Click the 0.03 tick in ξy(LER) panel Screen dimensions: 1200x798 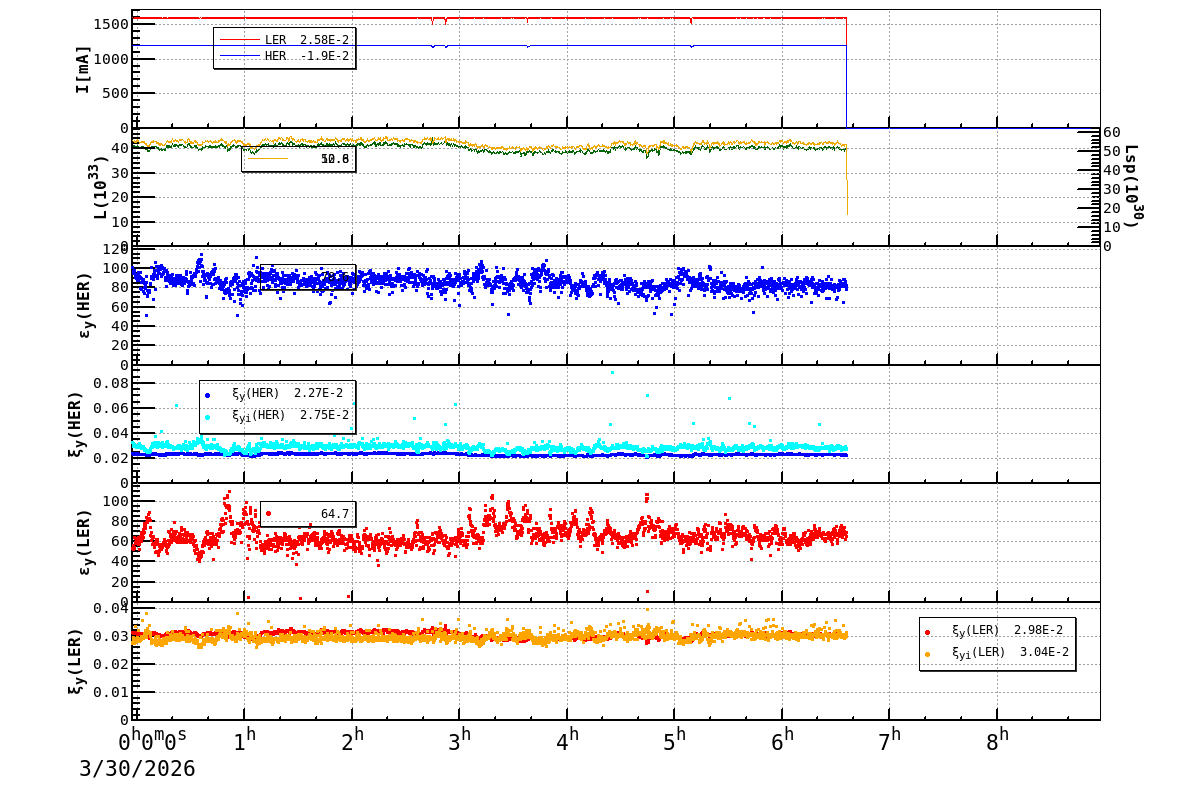coord(110,636)
